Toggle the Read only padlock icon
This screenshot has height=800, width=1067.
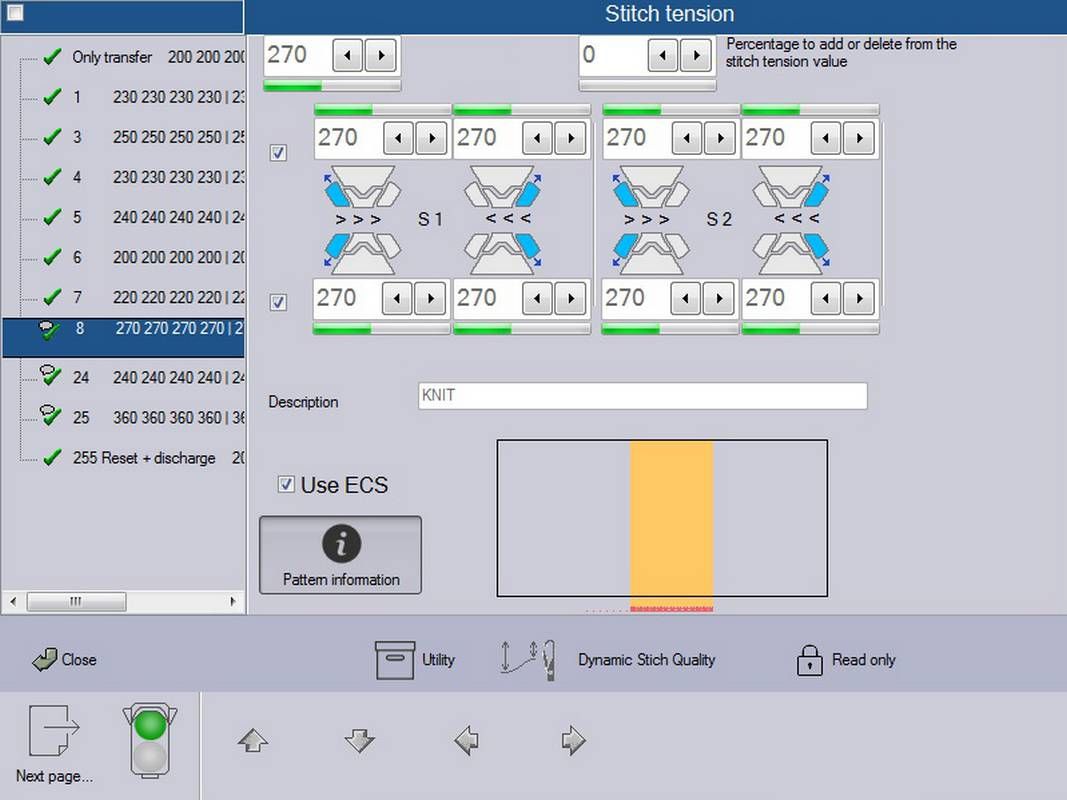click(809, 660)
